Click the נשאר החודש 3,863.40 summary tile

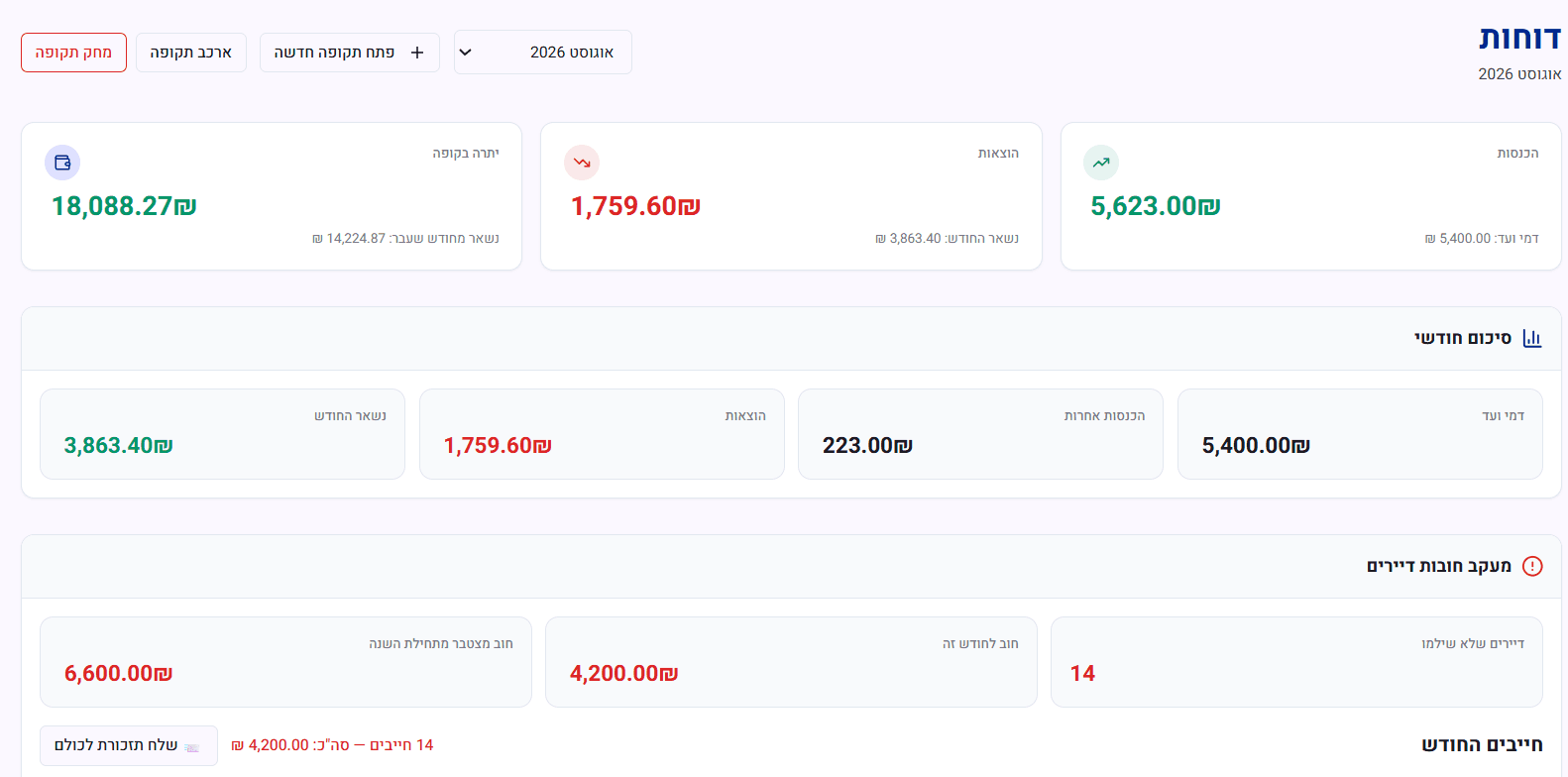click(x=222, y=434)
